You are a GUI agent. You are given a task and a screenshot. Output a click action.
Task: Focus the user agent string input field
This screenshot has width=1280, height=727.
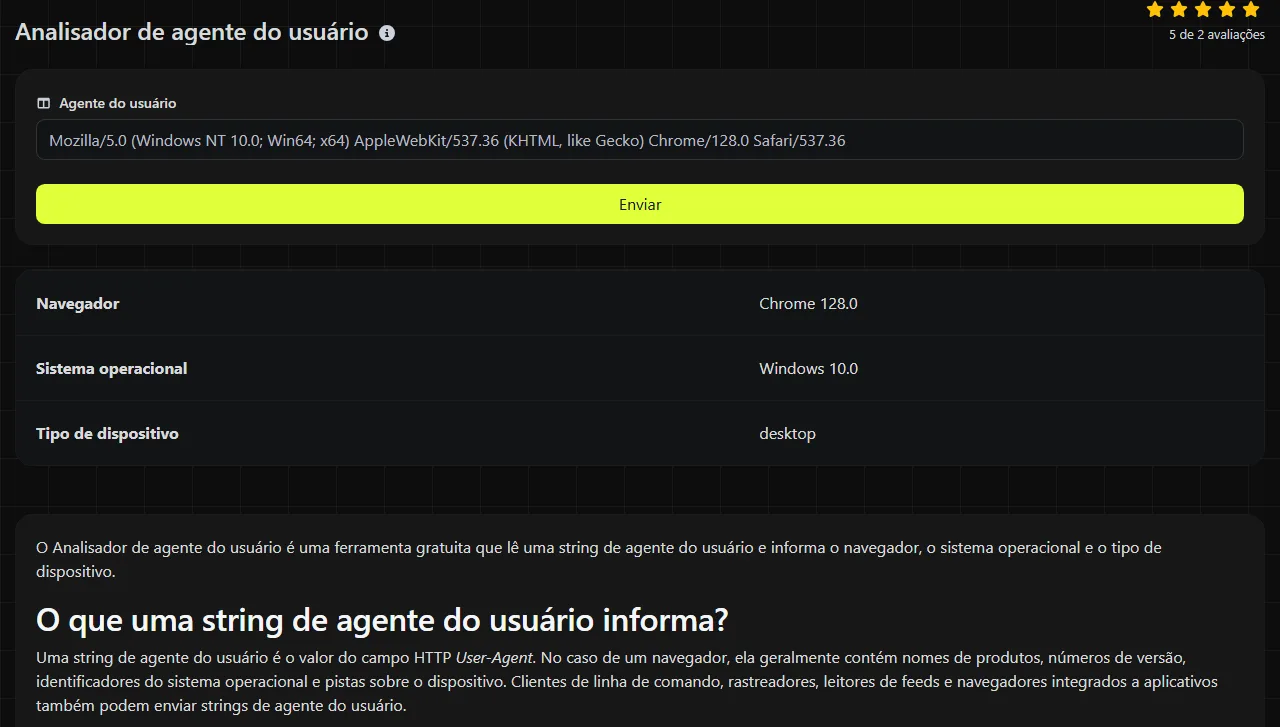[640, 140]
